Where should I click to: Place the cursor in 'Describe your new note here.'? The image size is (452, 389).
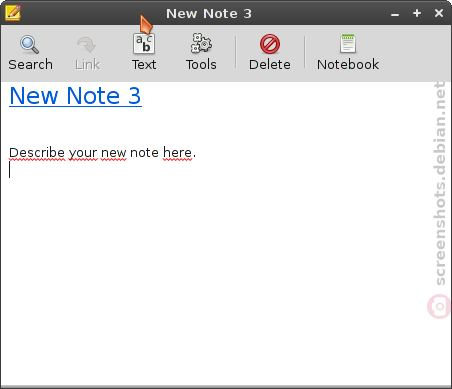click(x=102, y=153)
